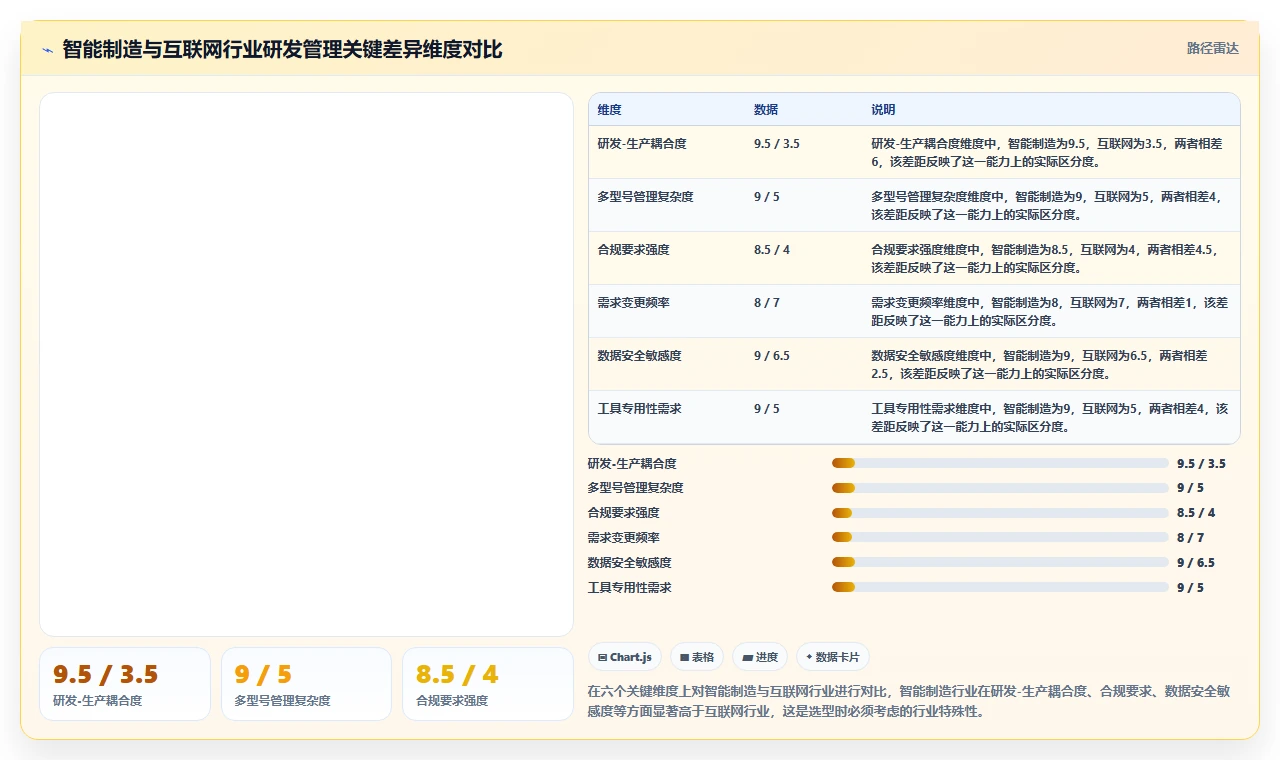Image resolution: width=1280 pixels, height=760 pixels.
Task: Click the dashboard title 智能制造与互联网行业研发管理关键差异维度对比
Action: click(x=282, y=49)
